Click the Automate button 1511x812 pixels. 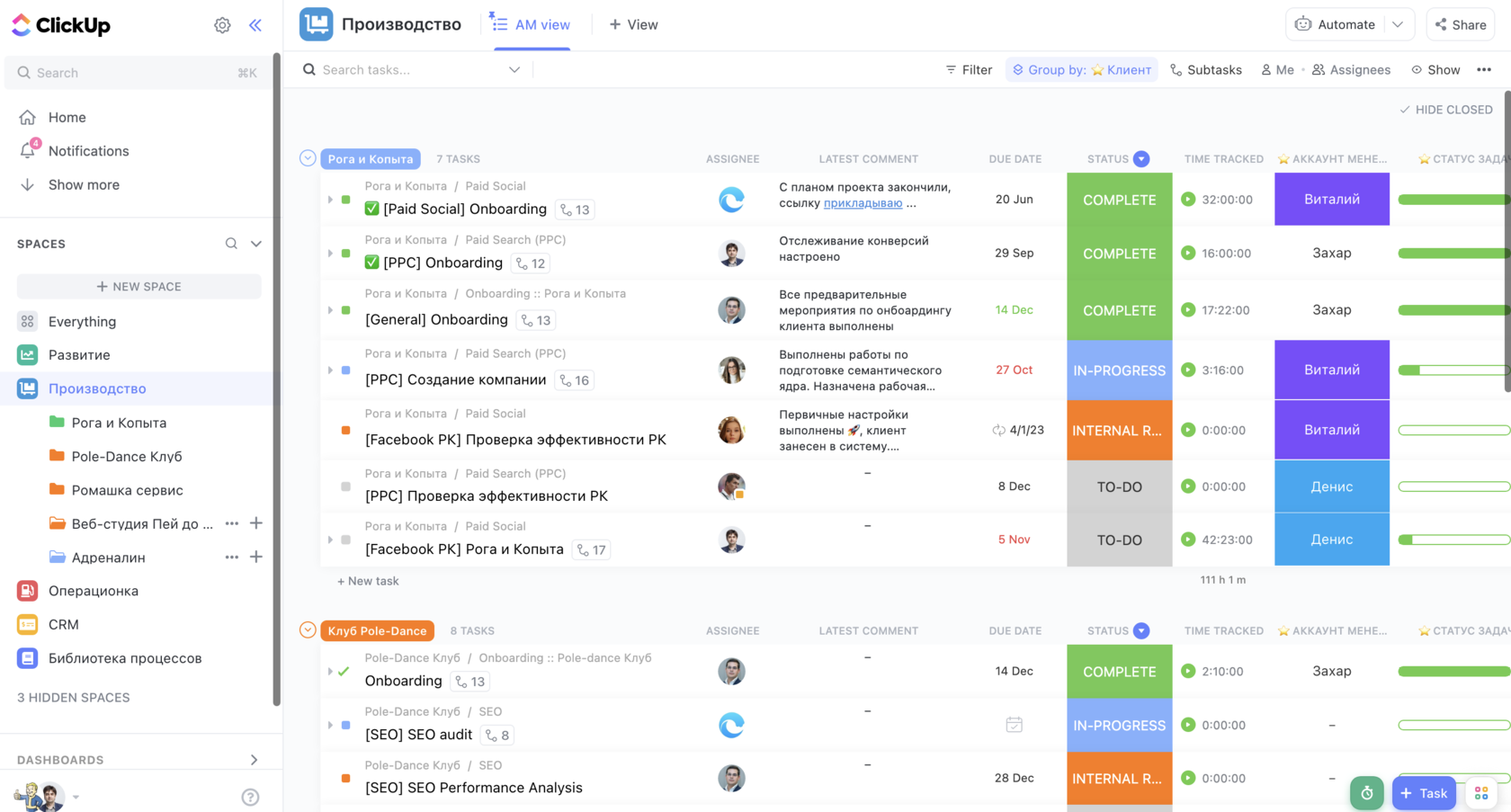pyautogui.click(x=1336, y=24)
